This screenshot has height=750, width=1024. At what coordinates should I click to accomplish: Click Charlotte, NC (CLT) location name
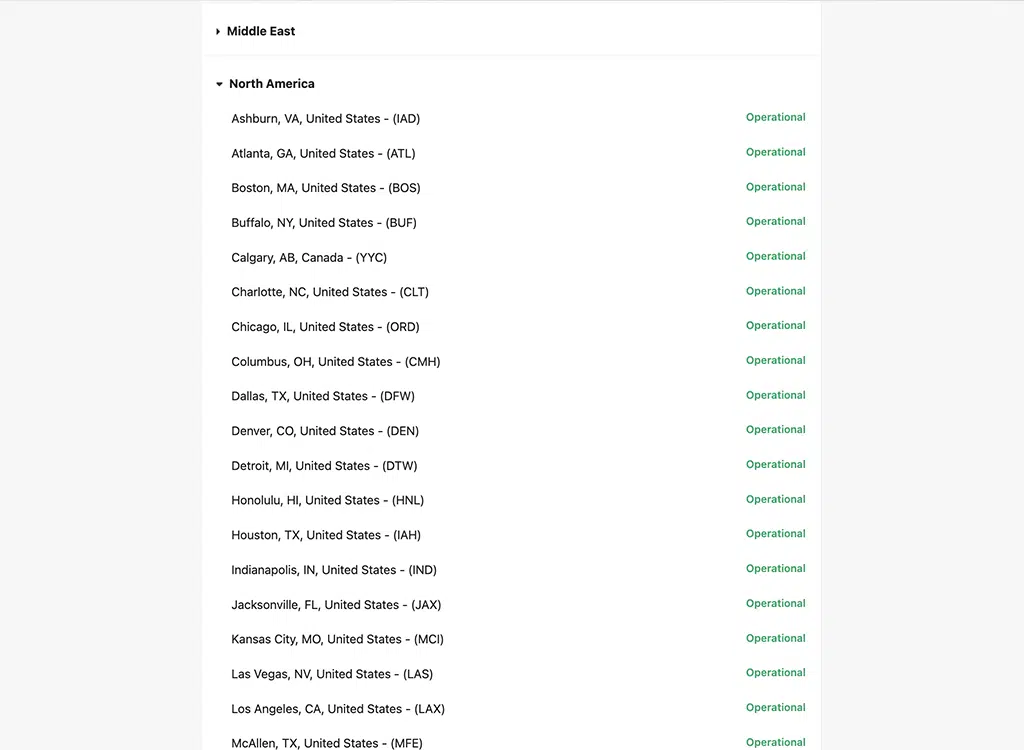click(330, 292)
